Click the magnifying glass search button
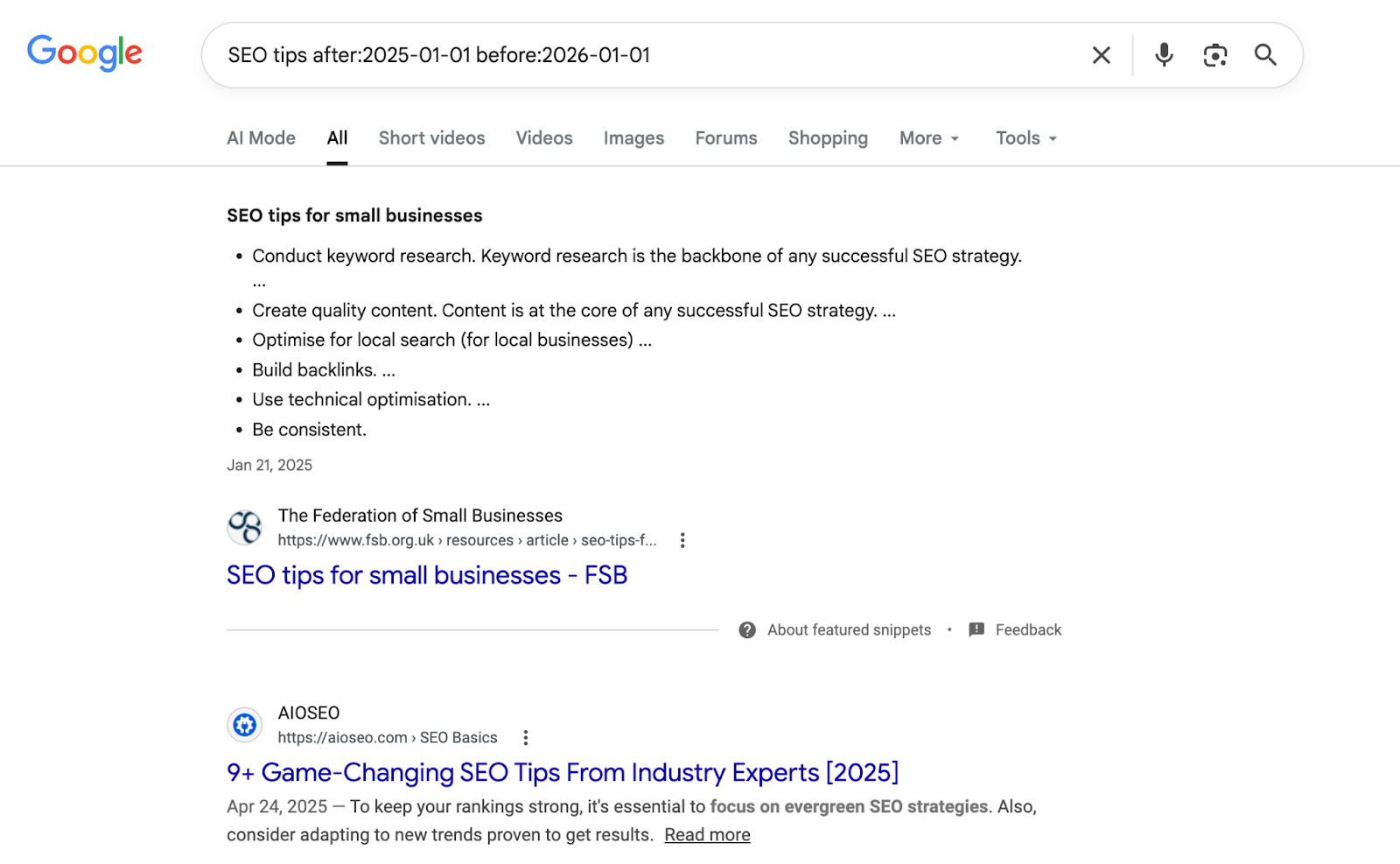 [1265, 55]
